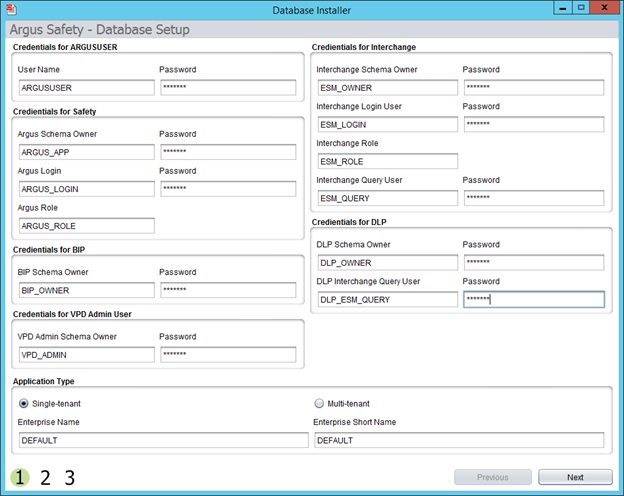Click the Interchange Login User password field
The height and width of the screenshot is (496, 624).
point(534,125)
